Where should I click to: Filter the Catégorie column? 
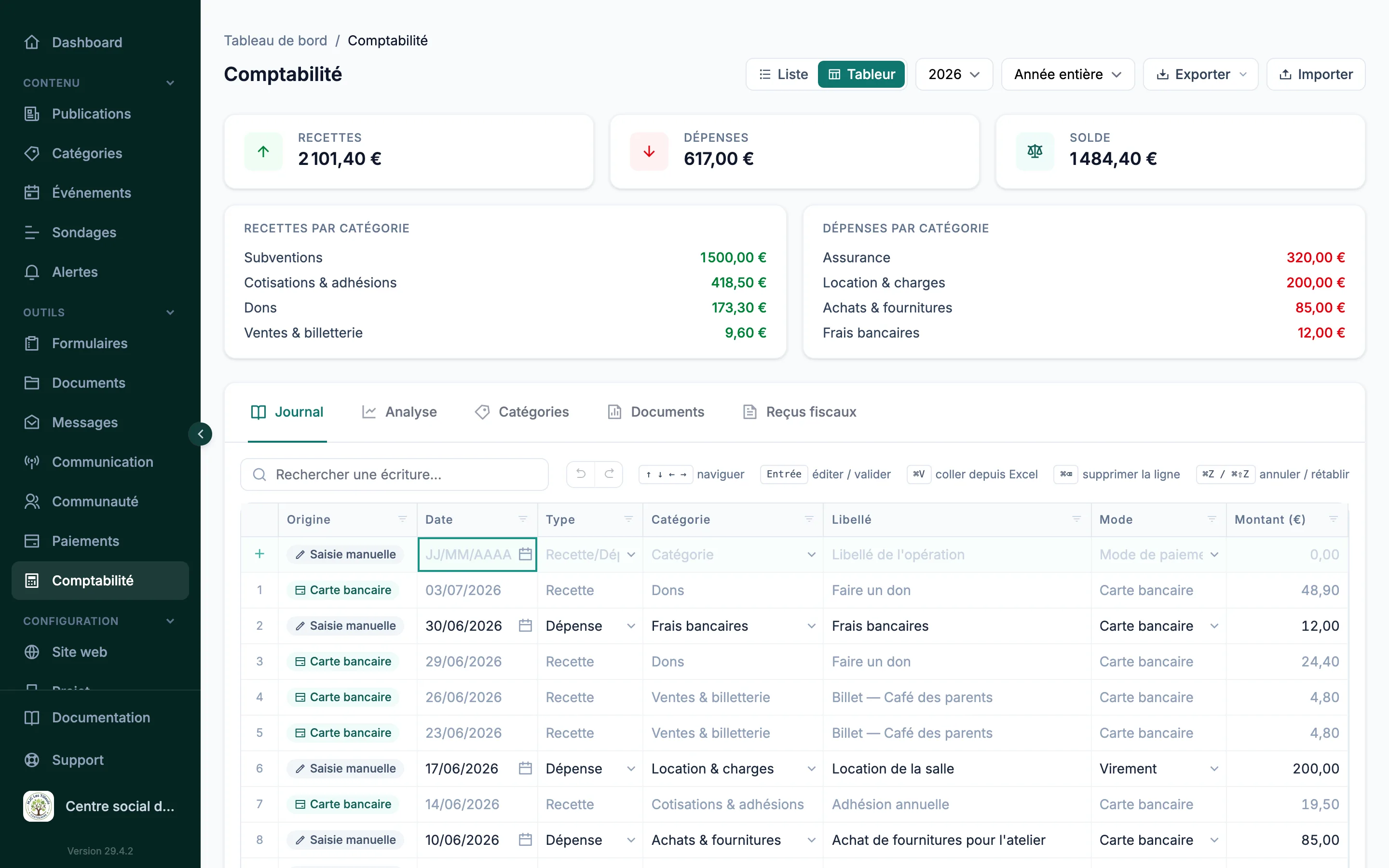click(x=809, y=519)
